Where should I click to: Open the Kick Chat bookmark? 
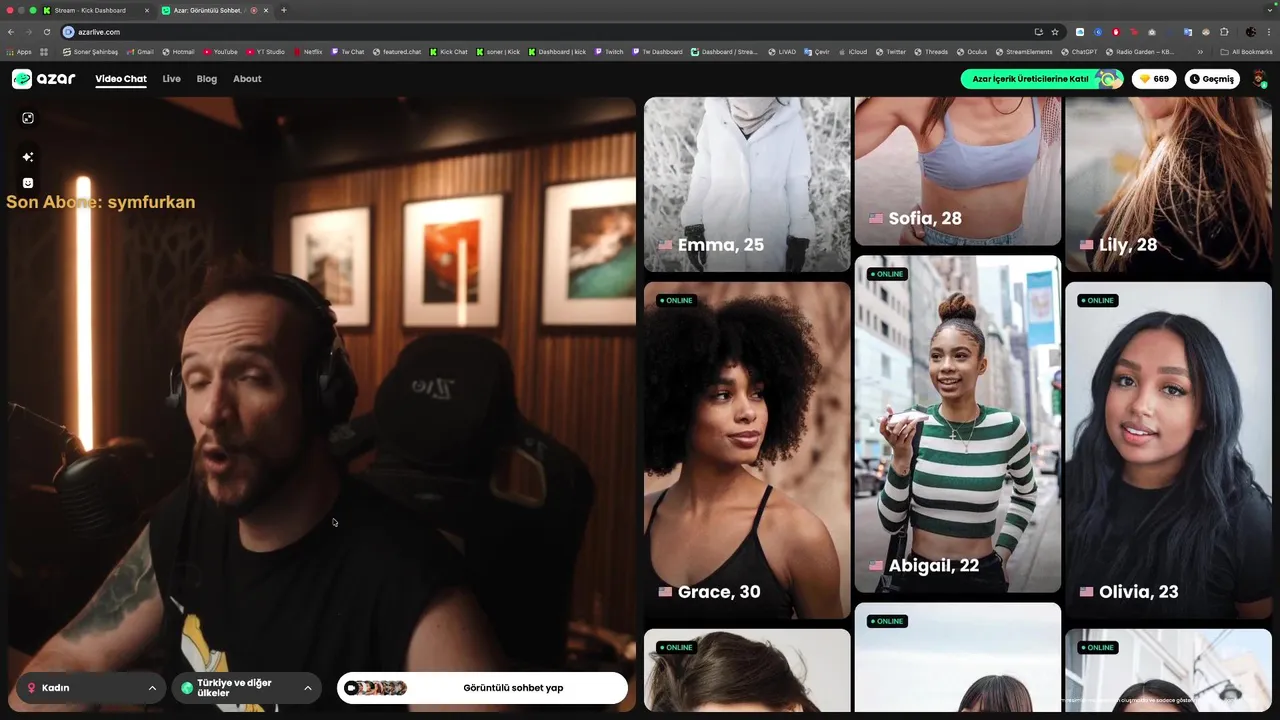coord(449,52)
